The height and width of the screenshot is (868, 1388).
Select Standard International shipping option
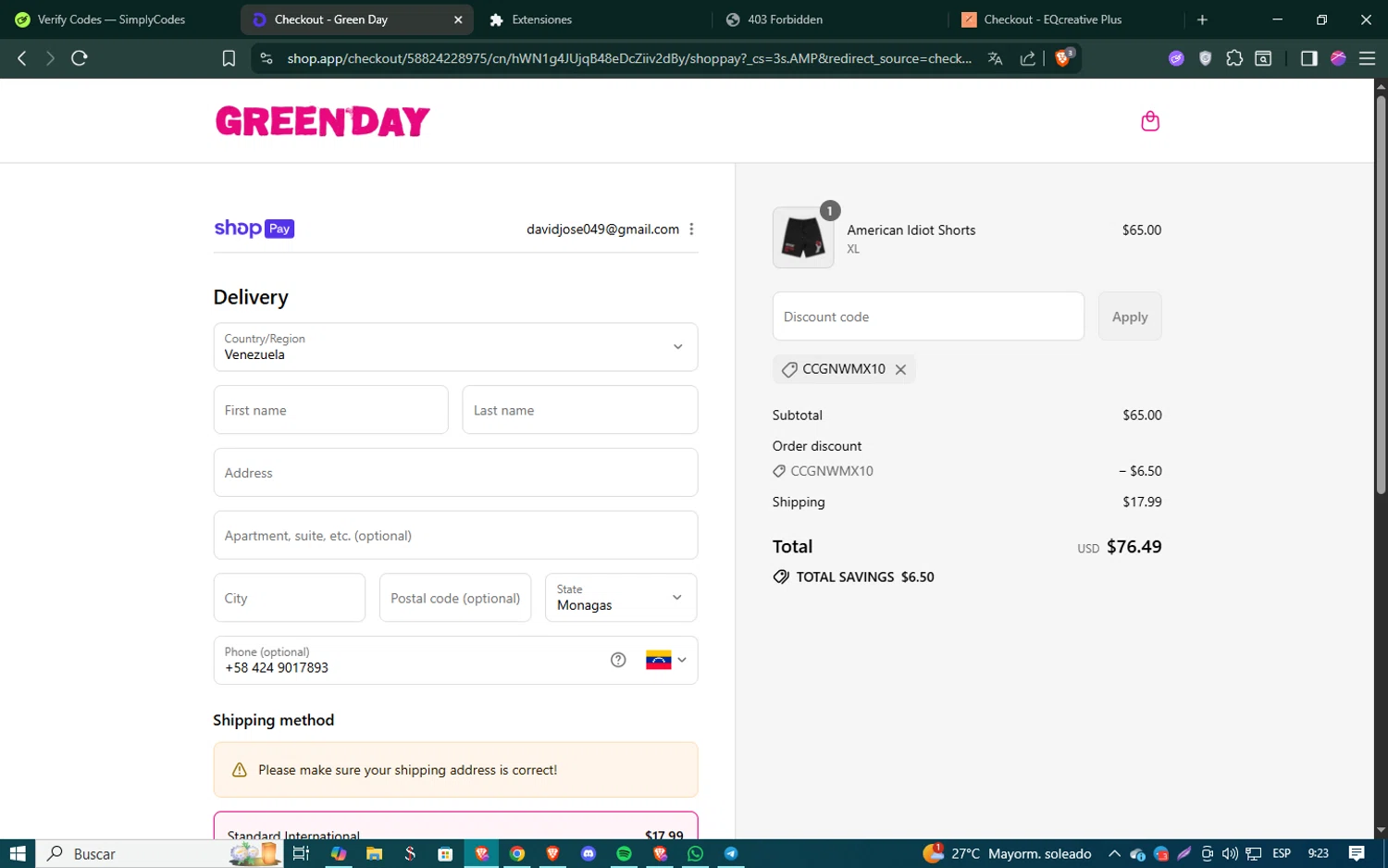[455, 826]
